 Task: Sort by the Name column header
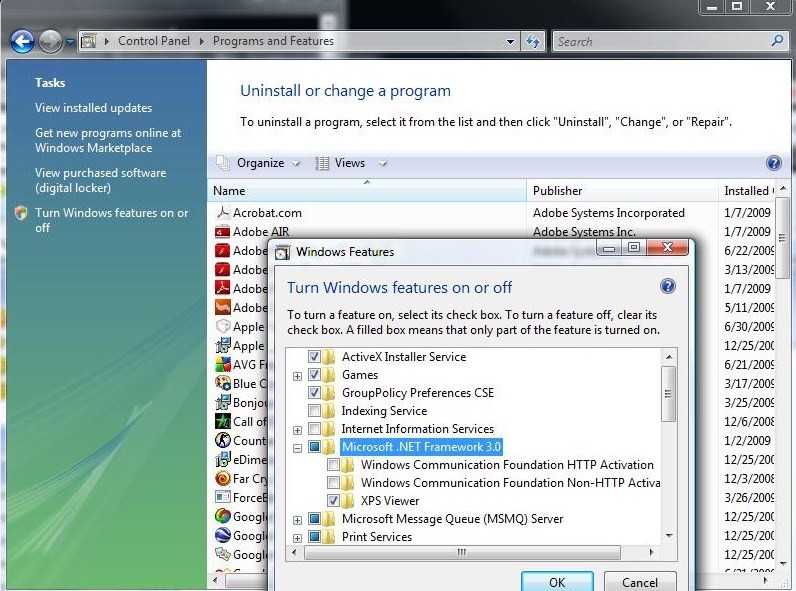pos(367,191)
